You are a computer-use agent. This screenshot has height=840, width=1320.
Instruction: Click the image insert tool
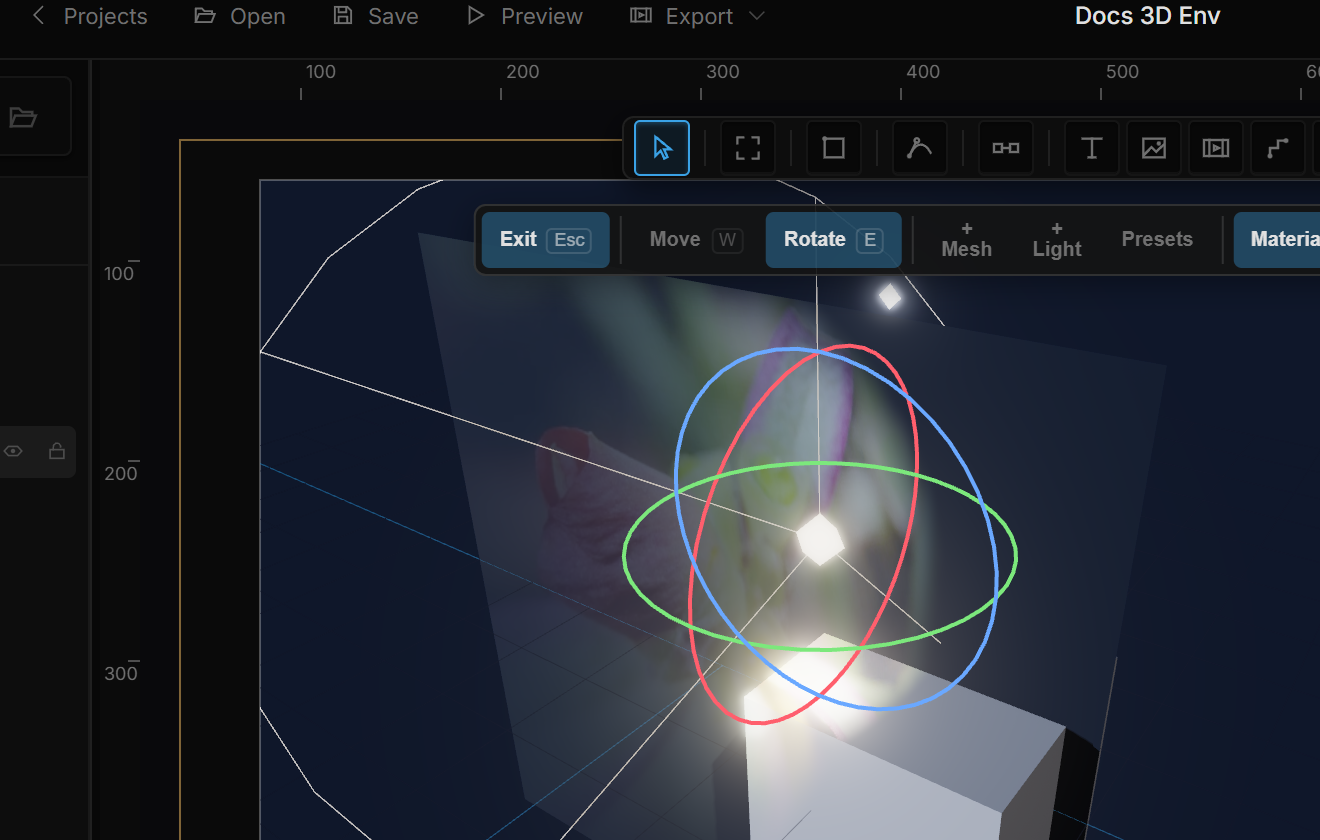1154,148
